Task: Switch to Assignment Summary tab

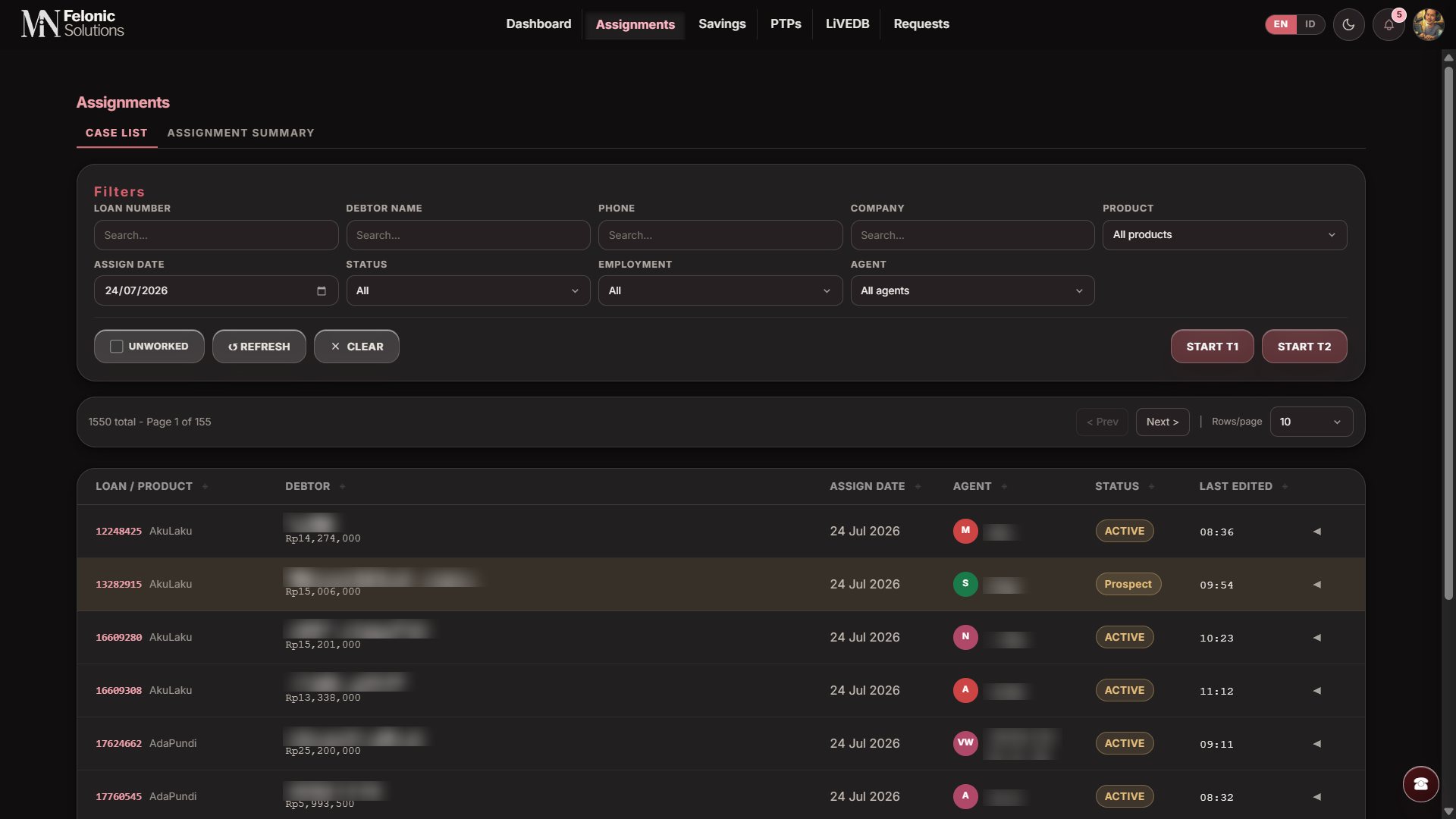Action: point(240,133)
